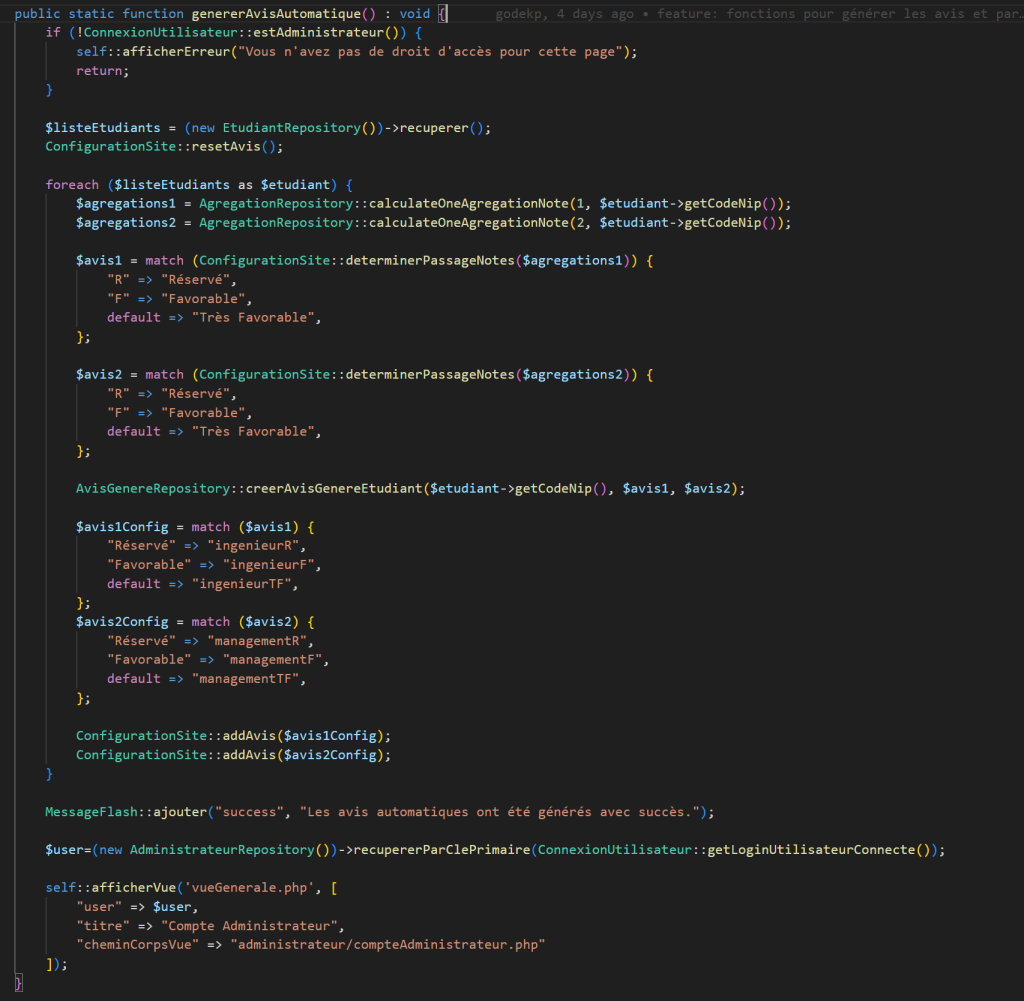Click the getLoginUtilisateurConnecte method call
This screenshot has height=1001, width=1024.
811,850
